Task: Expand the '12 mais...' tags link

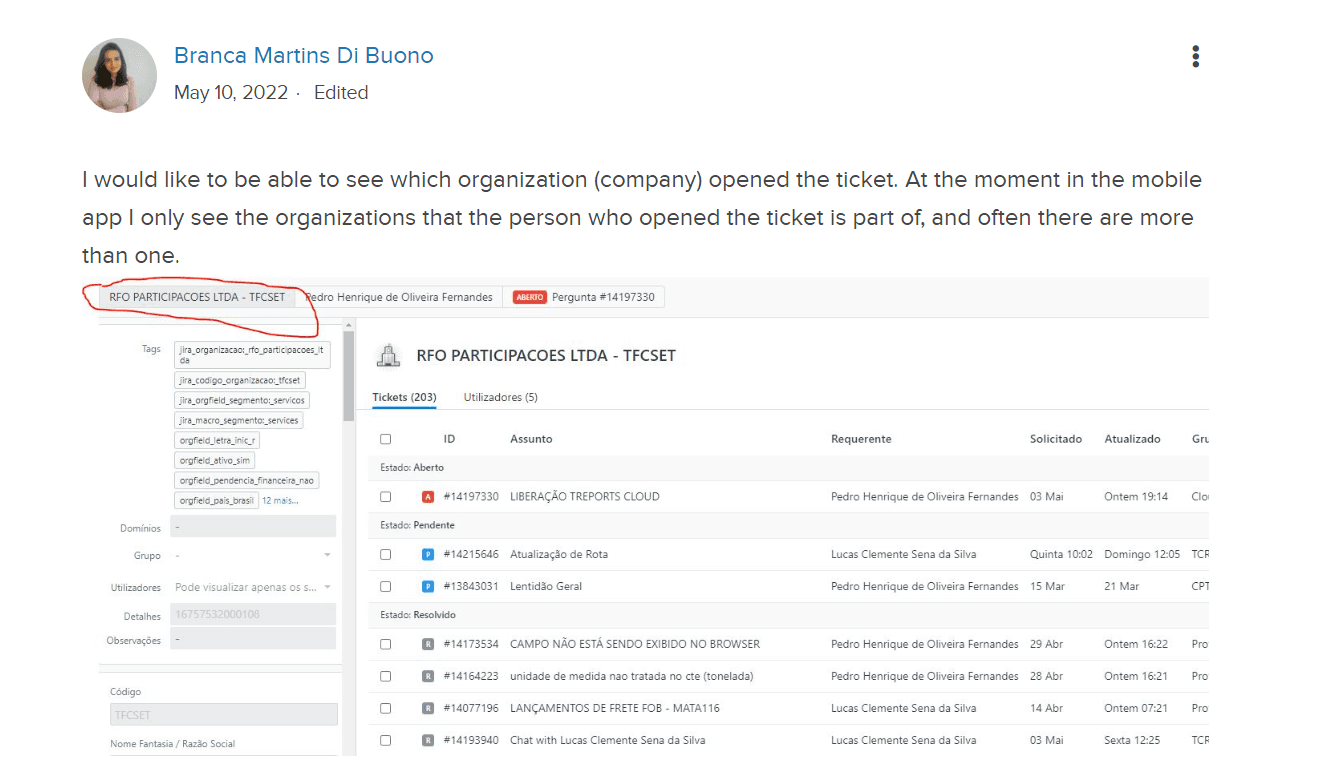Action: tap(280, 500)
